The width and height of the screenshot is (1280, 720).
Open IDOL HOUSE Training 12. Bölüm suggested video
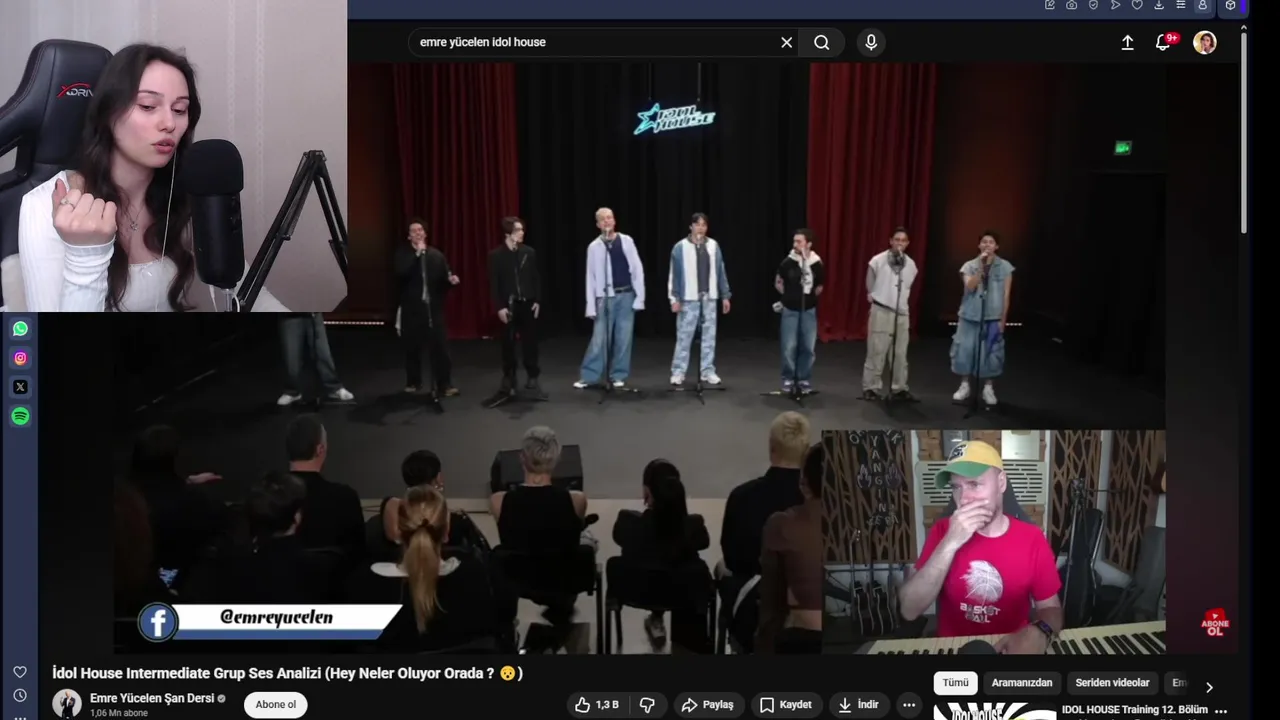pyautogui.click(x=1135, y=710)
